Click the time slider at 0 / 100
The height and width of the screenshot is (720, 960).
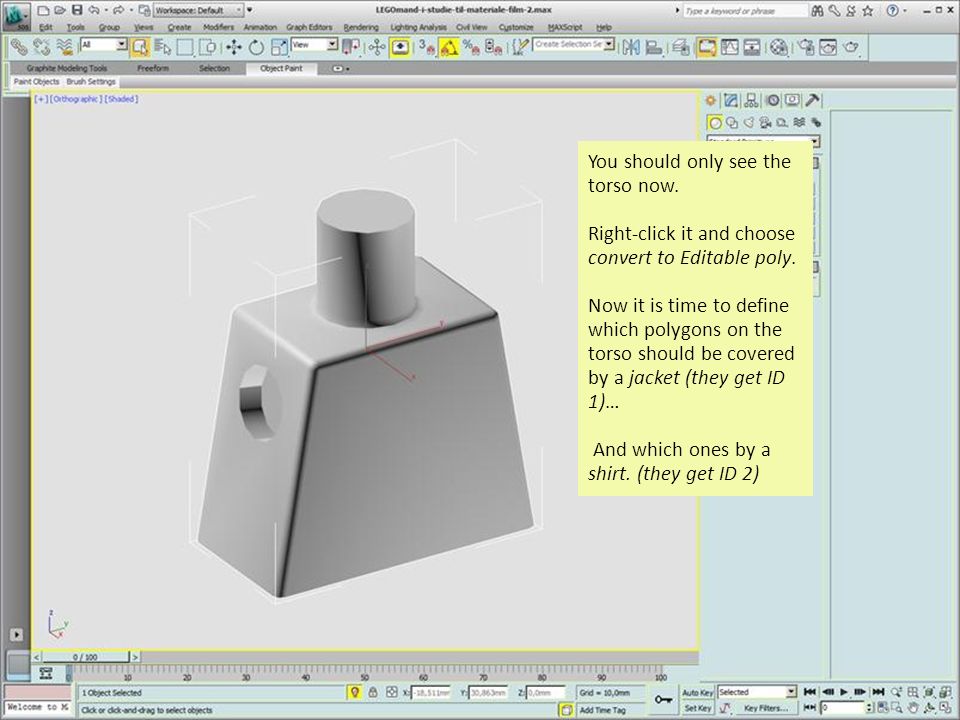click(85, 657)
